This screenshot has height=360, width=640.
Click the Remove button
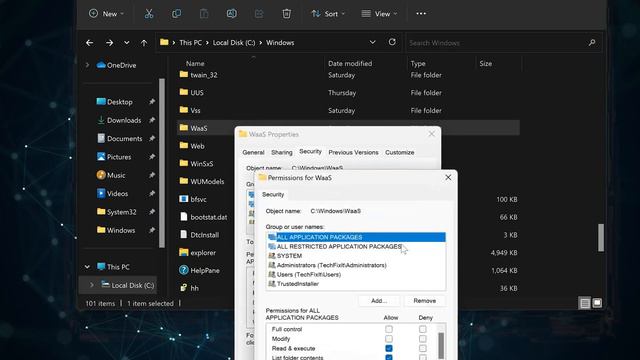click(424, 300)
